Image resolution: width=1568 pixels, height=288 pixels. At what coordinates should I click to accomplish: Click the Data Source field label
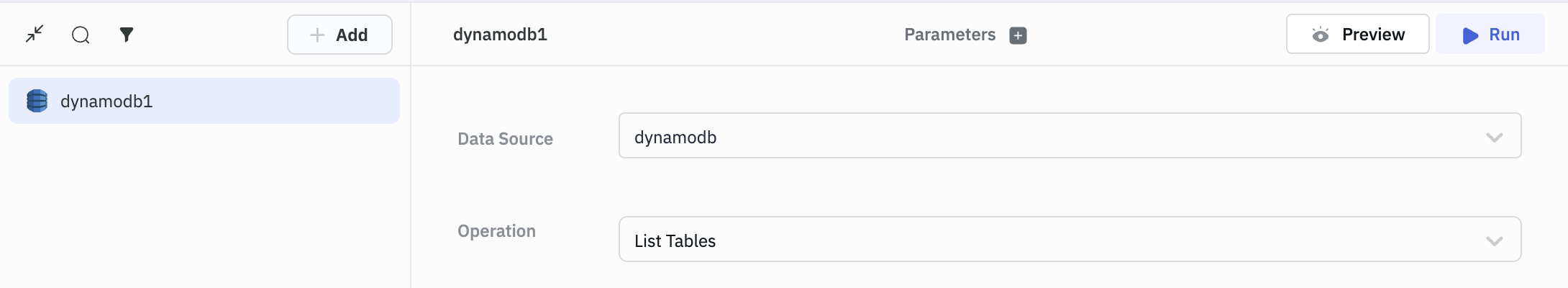click(505, 139)
